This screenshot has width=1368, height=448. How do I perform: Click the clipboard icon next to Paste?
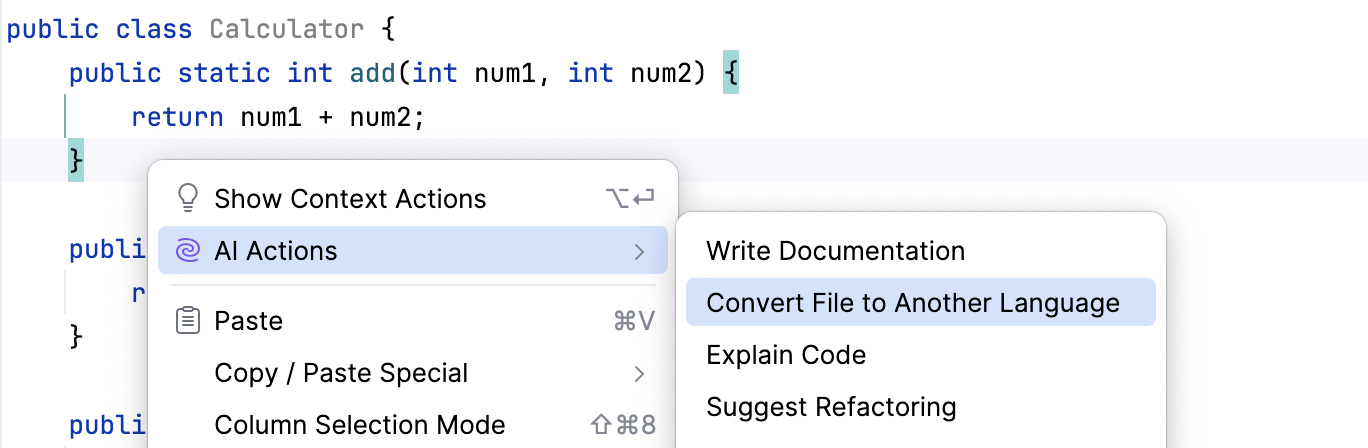pyautogui.click(x=187, y=321)
